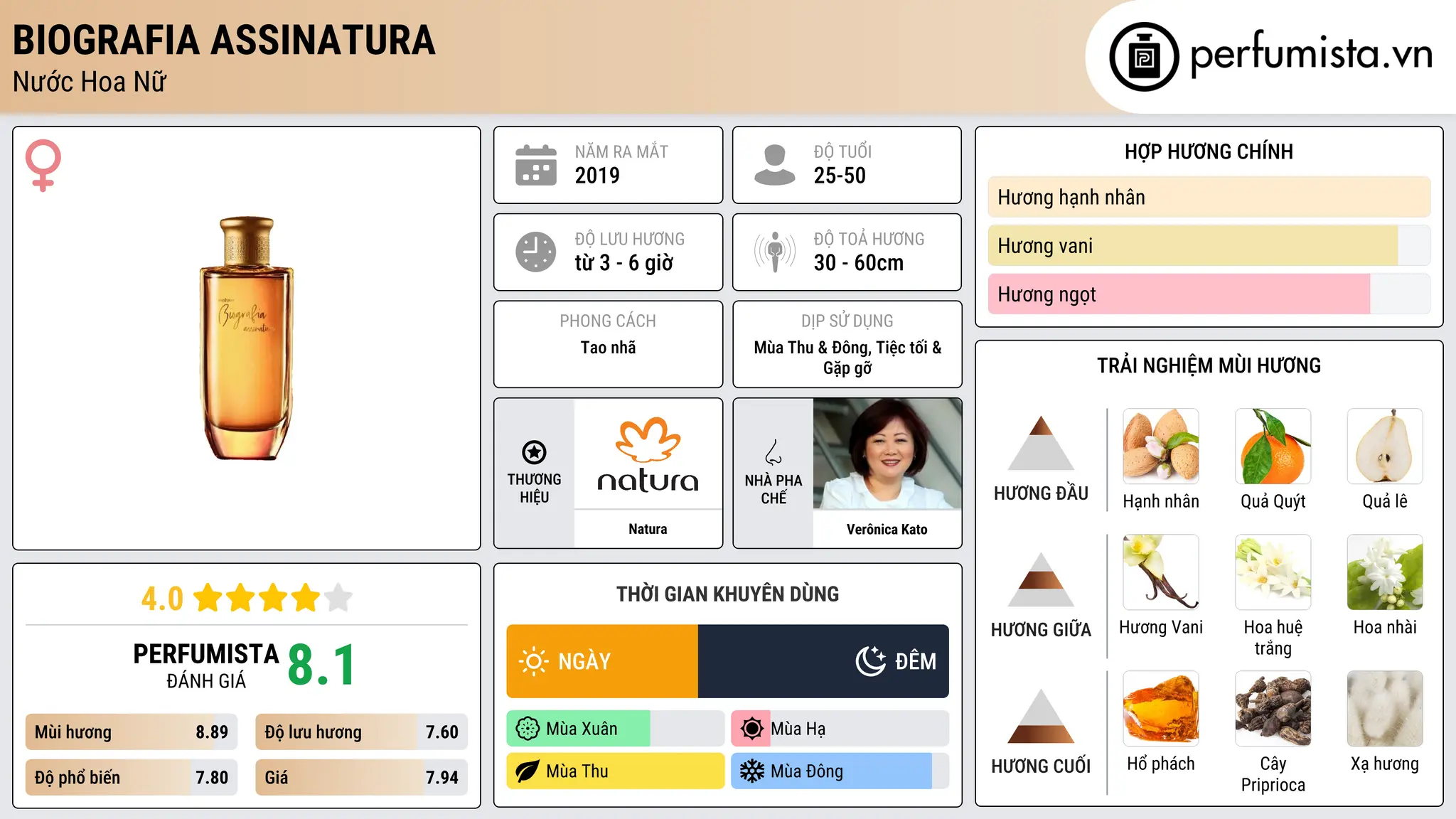Viewport: 1456px width, 819px height.
Task: Click the Mùa Xuân season bar
Action: 616,729
